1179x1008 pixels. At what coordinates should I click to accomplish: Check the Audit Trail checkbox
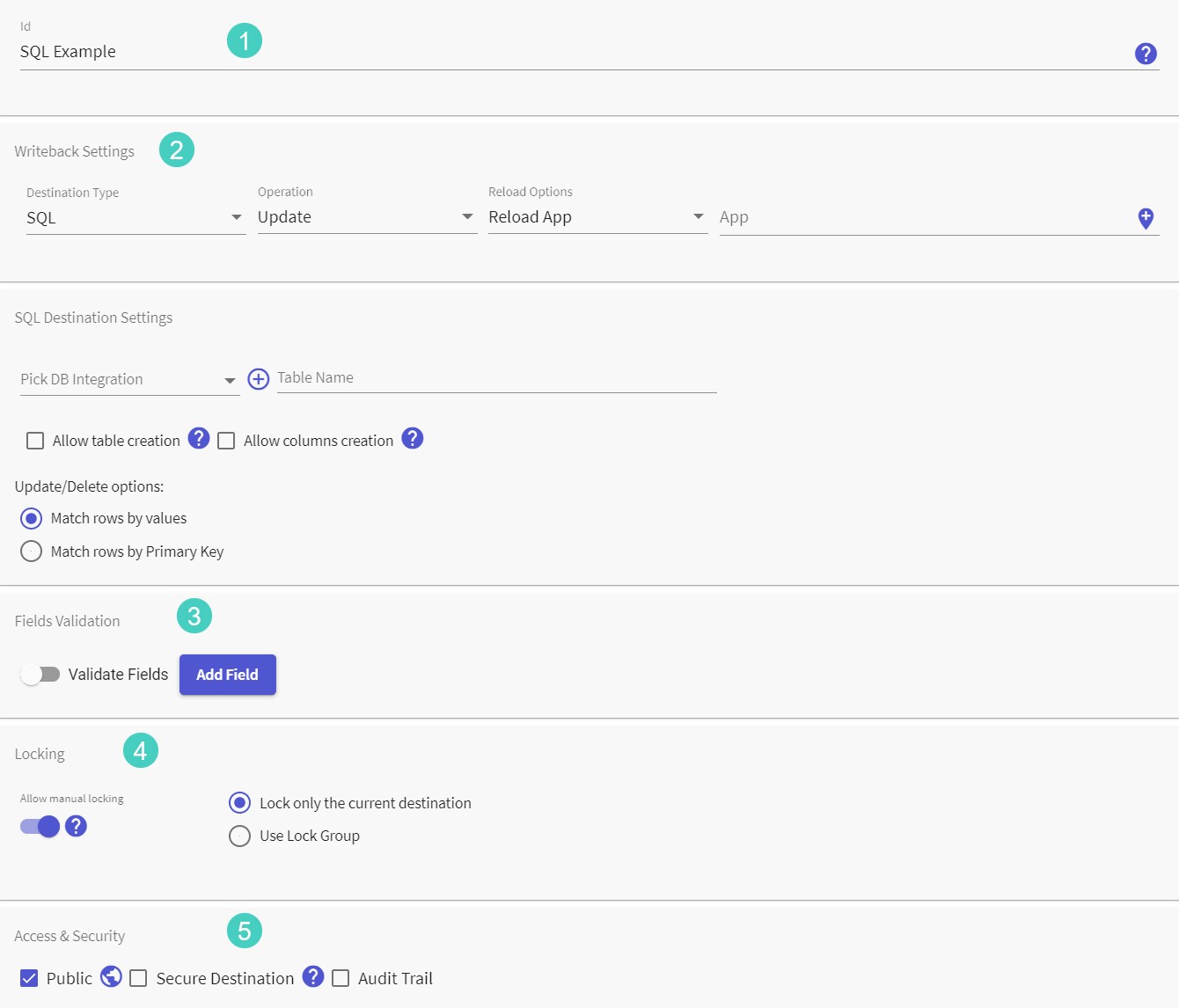[341, 978]
